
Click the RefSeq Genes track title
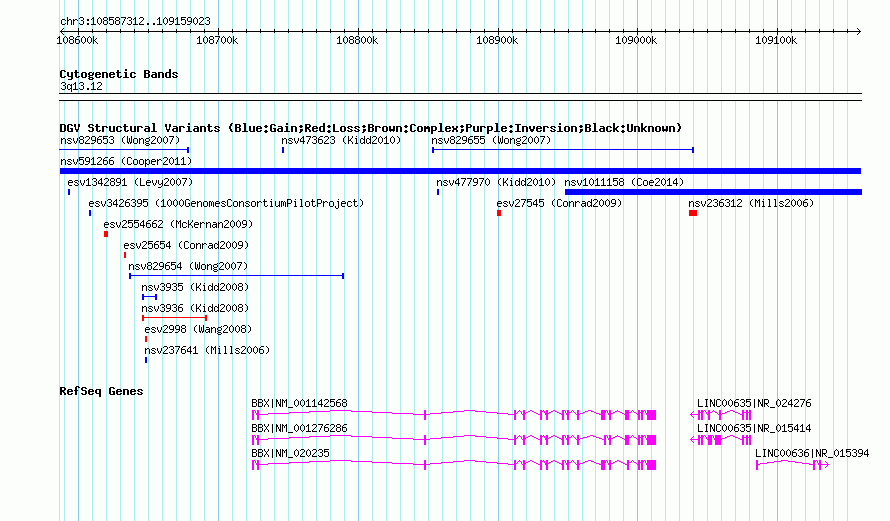point(101,391)
